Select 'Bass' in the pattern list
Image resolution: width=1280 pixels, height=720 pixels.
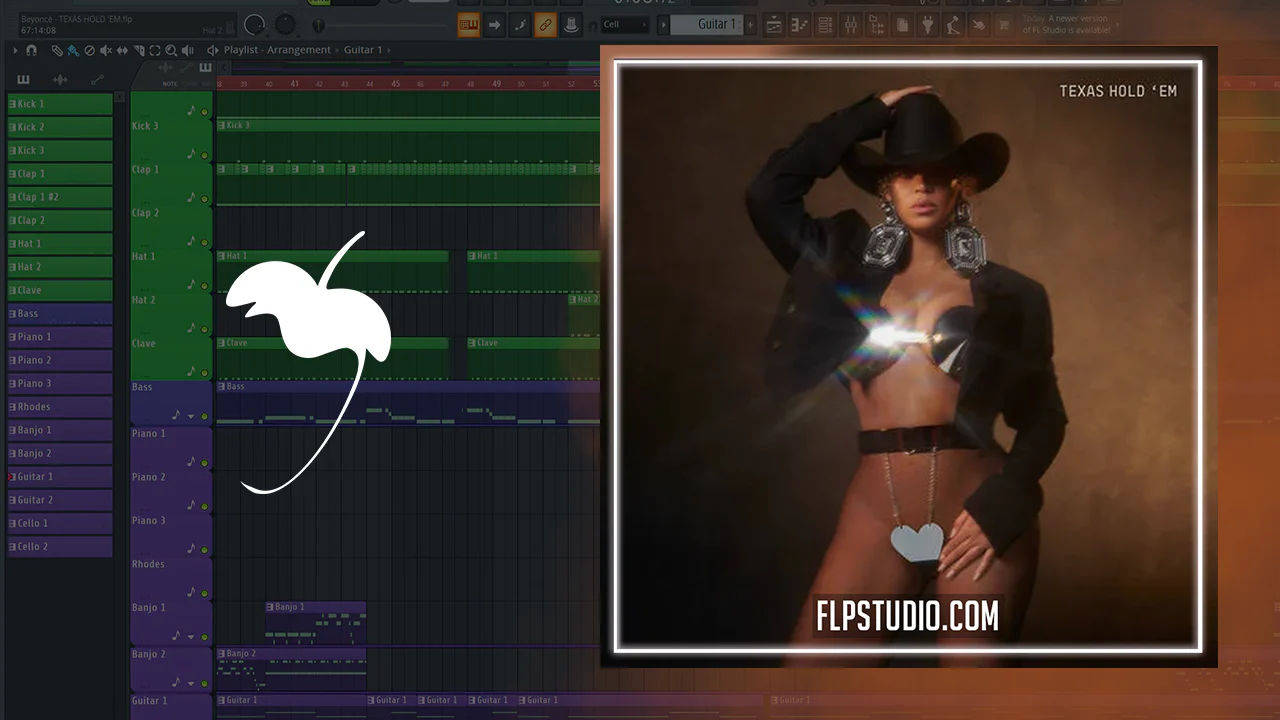pos(60,314)
